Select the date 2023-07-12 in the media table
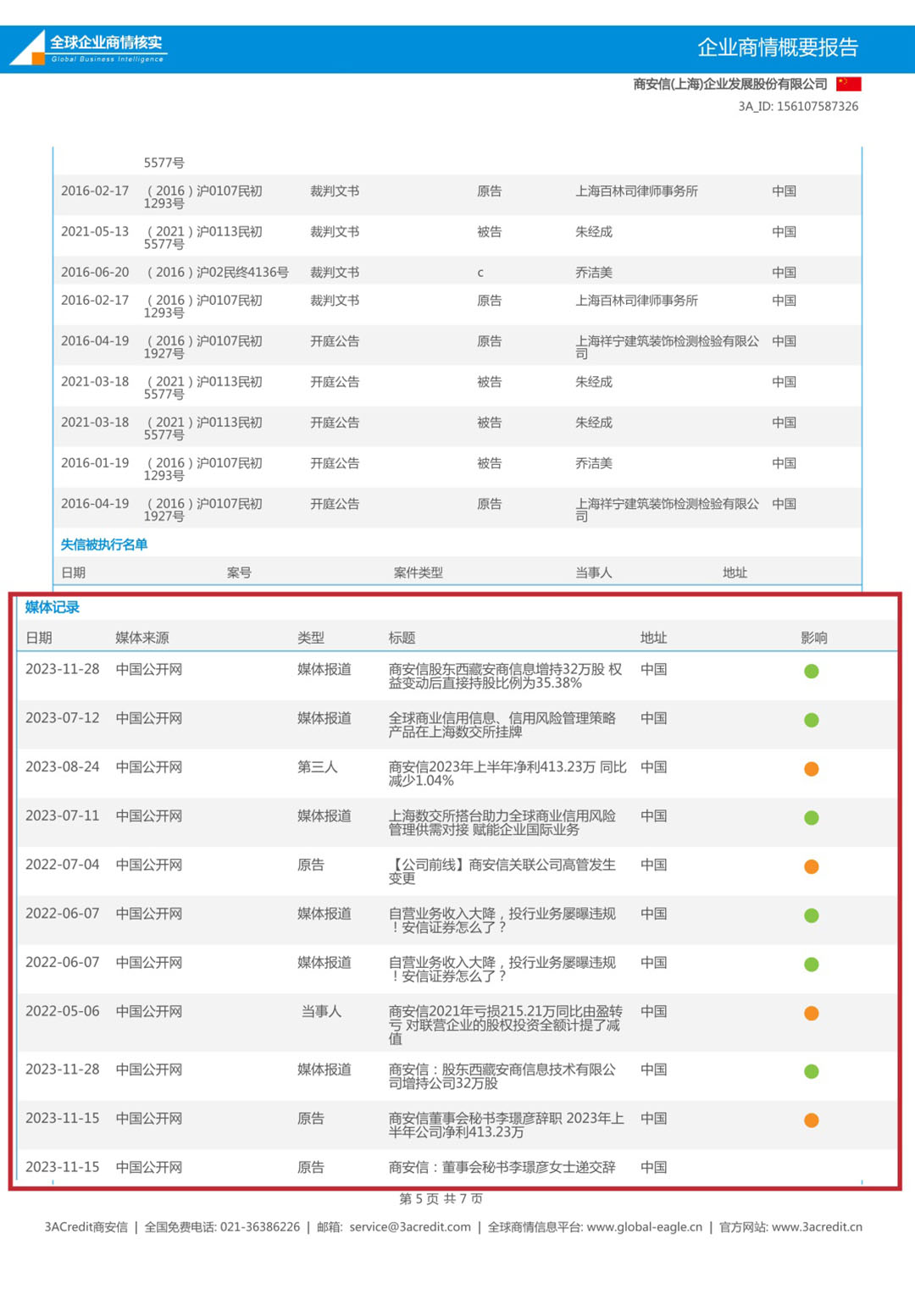This screenshot has width=915, height=1316. click(x=63, y=718)
